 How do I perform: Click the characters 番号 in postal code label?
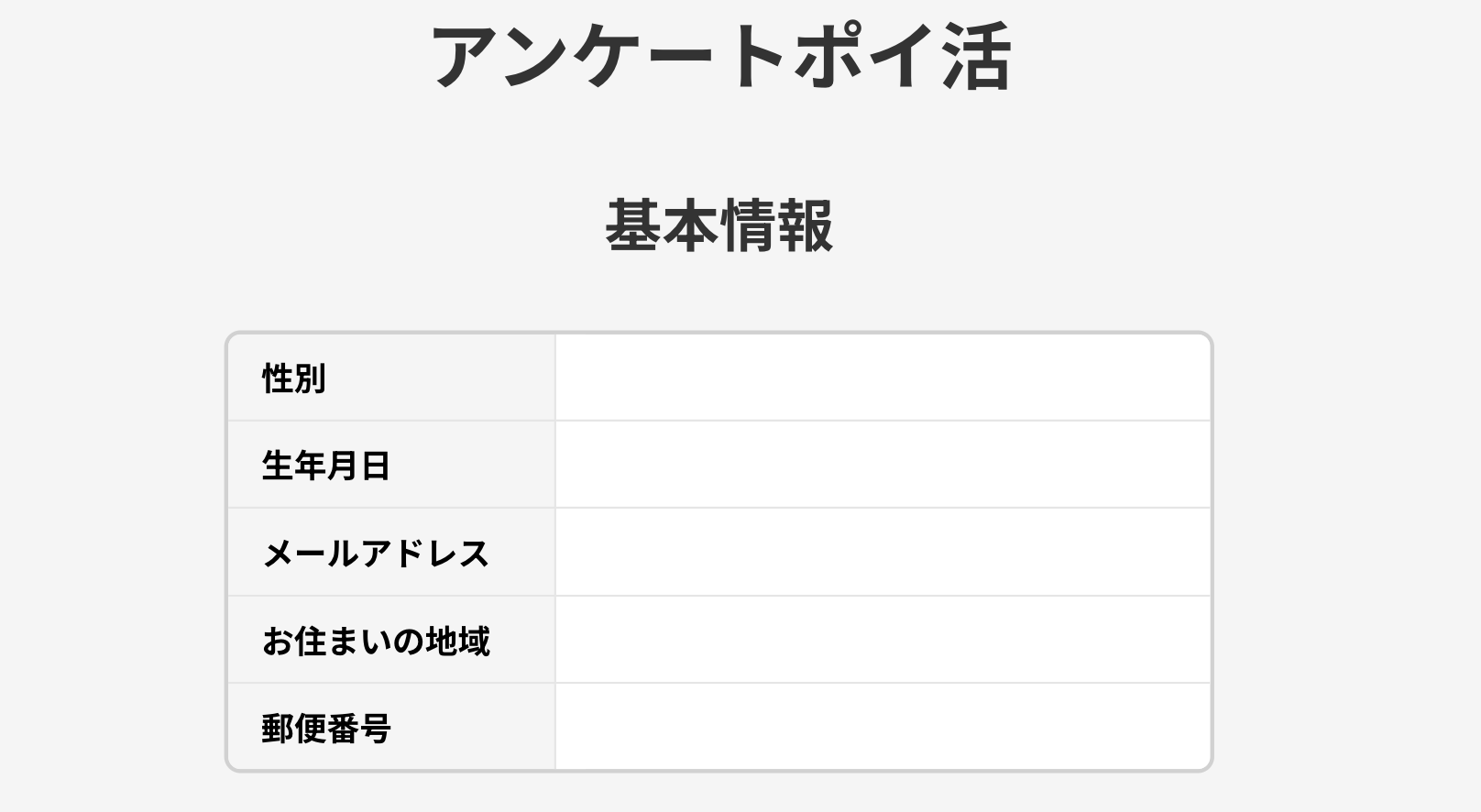pyautogui.click(x=359, y=729)
